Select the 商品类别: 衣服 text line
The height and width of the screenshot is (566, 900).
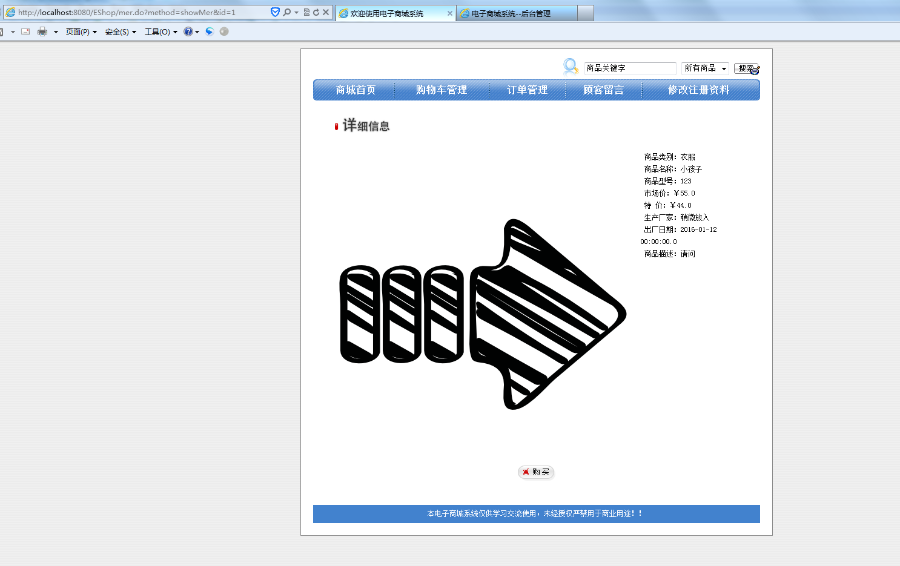(669, 157)
